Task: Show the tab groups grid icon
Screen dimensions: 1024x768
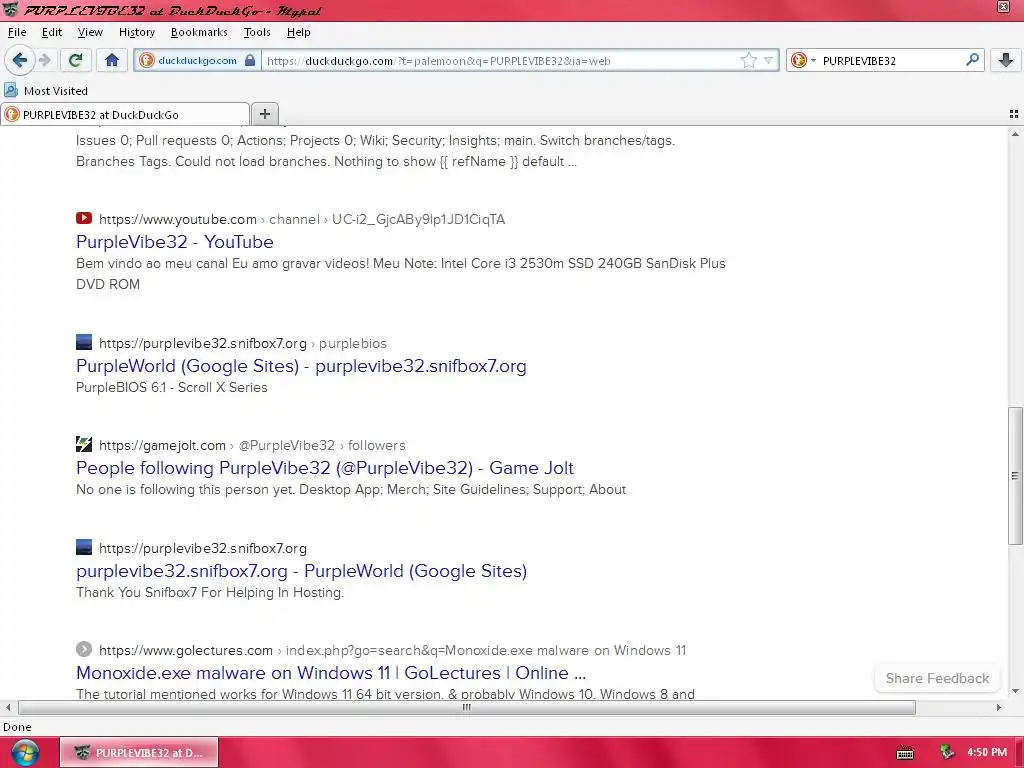Action: [1014, 114]
